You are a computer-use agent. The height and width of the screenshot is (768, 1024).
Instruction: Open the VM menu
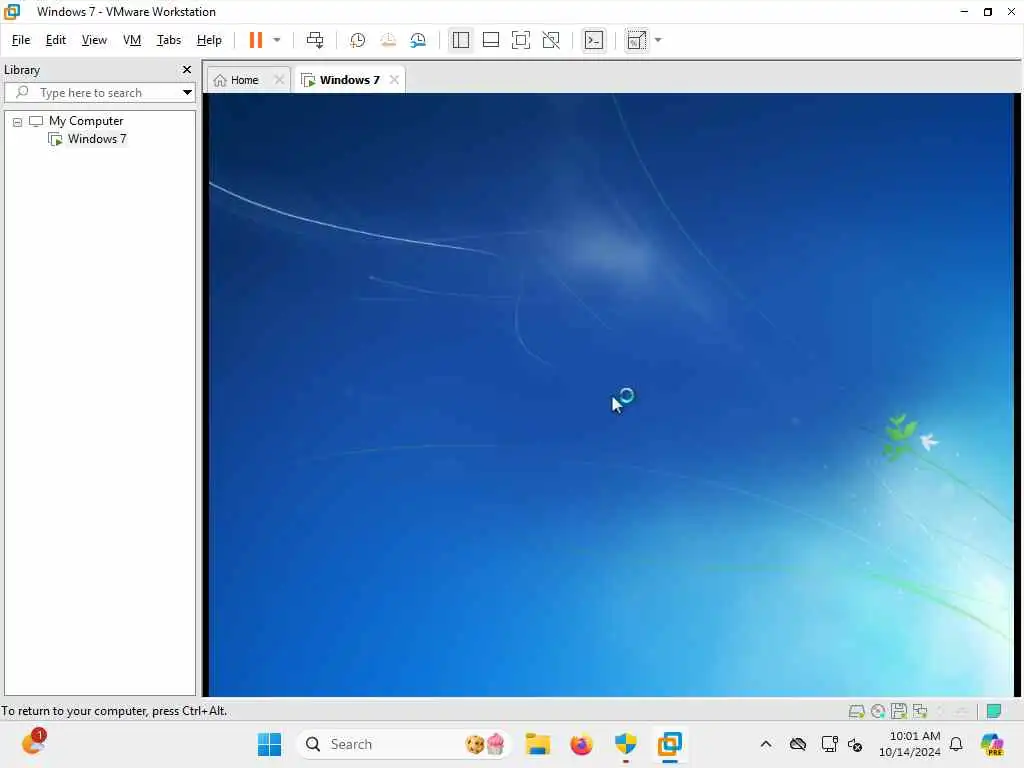132,40
